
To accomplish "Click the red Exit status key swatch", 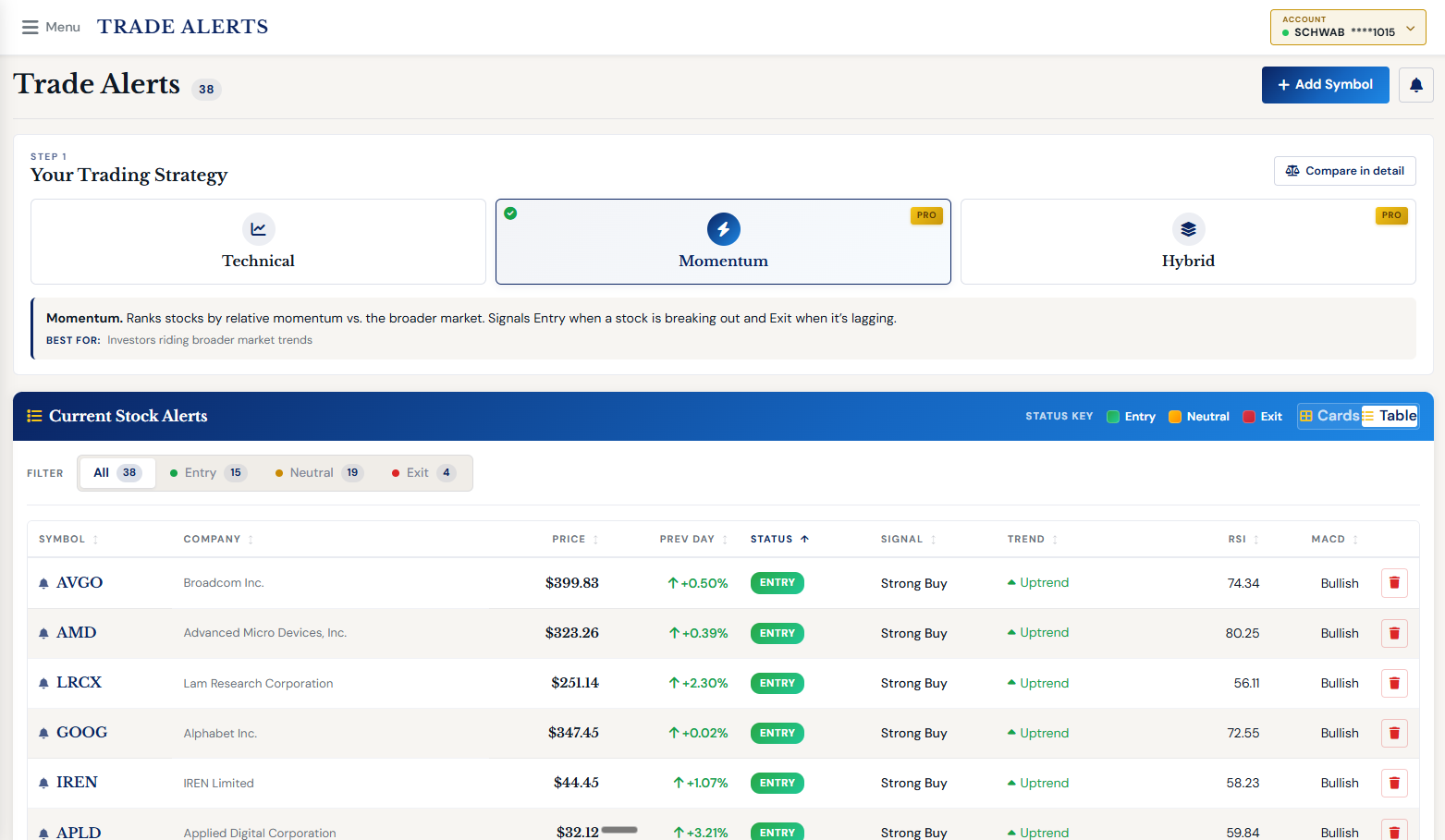I will pos(1249,417).
